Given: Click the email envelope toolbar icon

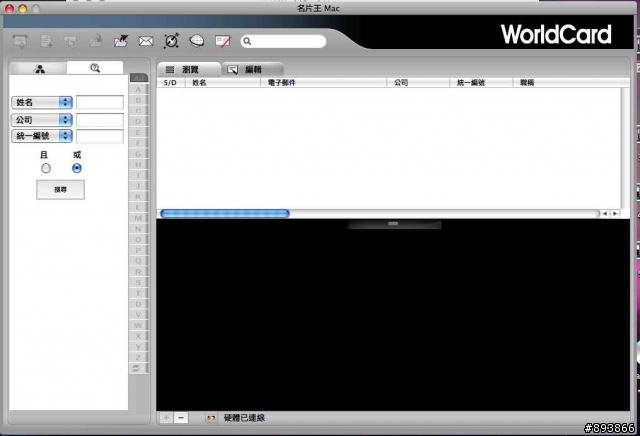Looking at the screenshot, I should 146,41.
